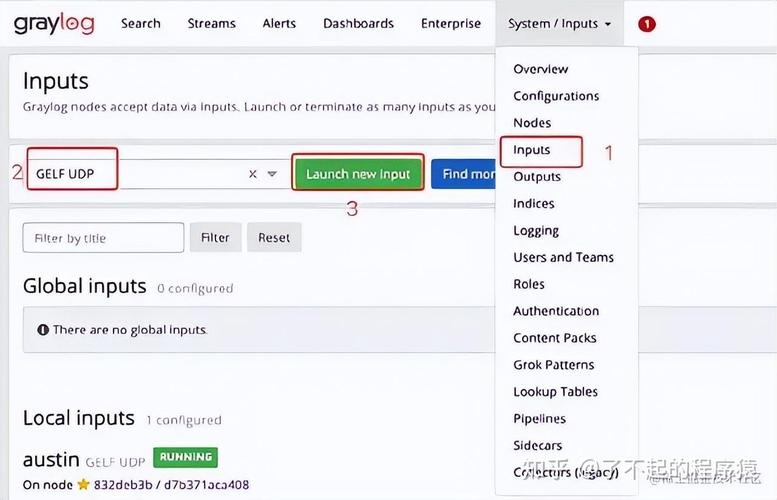Click the Graylog logo
The width and height of the screenshot is (777, 500).
pyautogui.click(x=54, y=23)
